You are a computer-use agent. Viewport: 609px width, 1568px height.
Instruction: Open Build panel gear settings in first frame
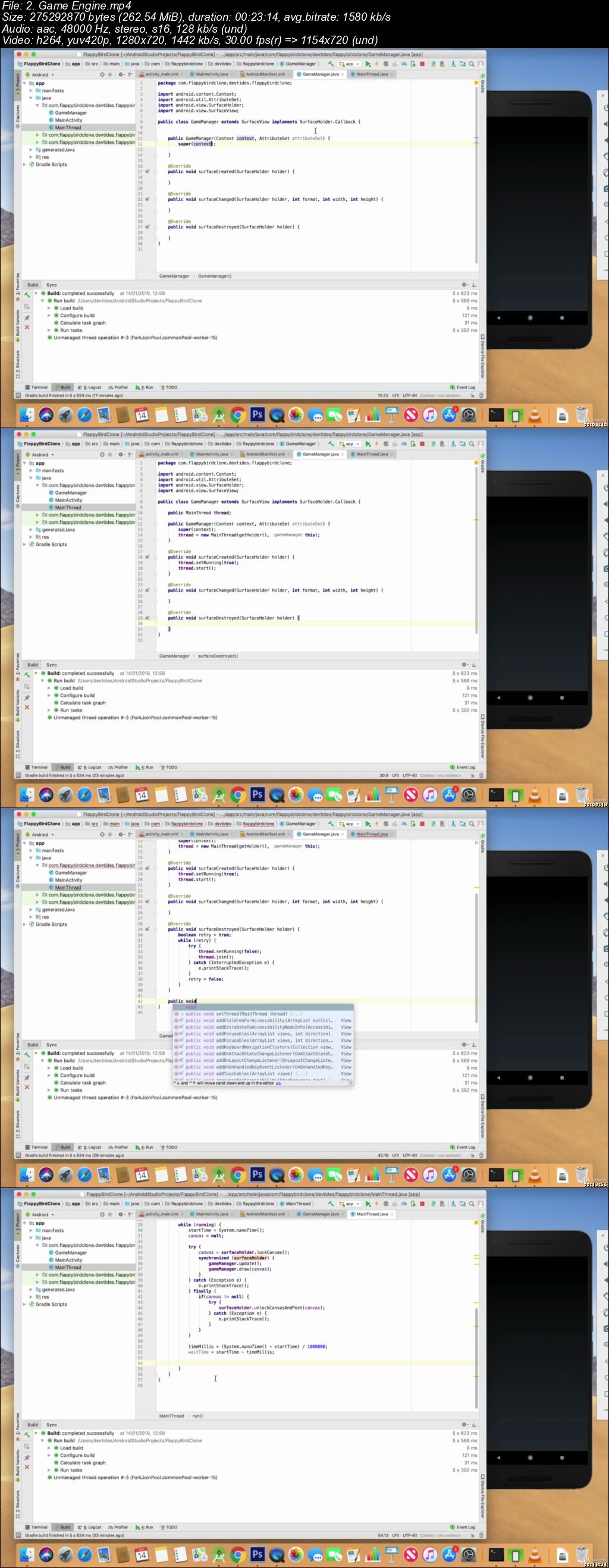(464, 284)
